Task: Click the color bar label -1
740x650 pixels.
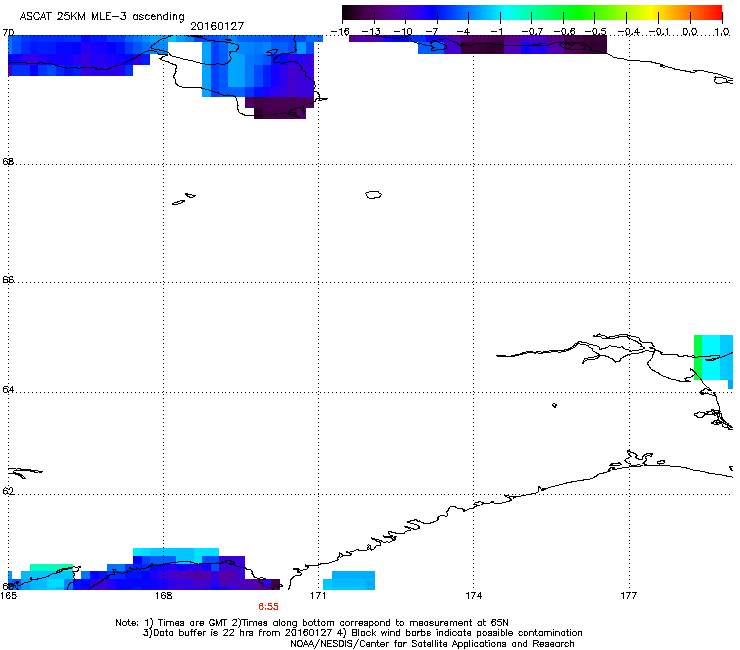Action: click(495, 32)
